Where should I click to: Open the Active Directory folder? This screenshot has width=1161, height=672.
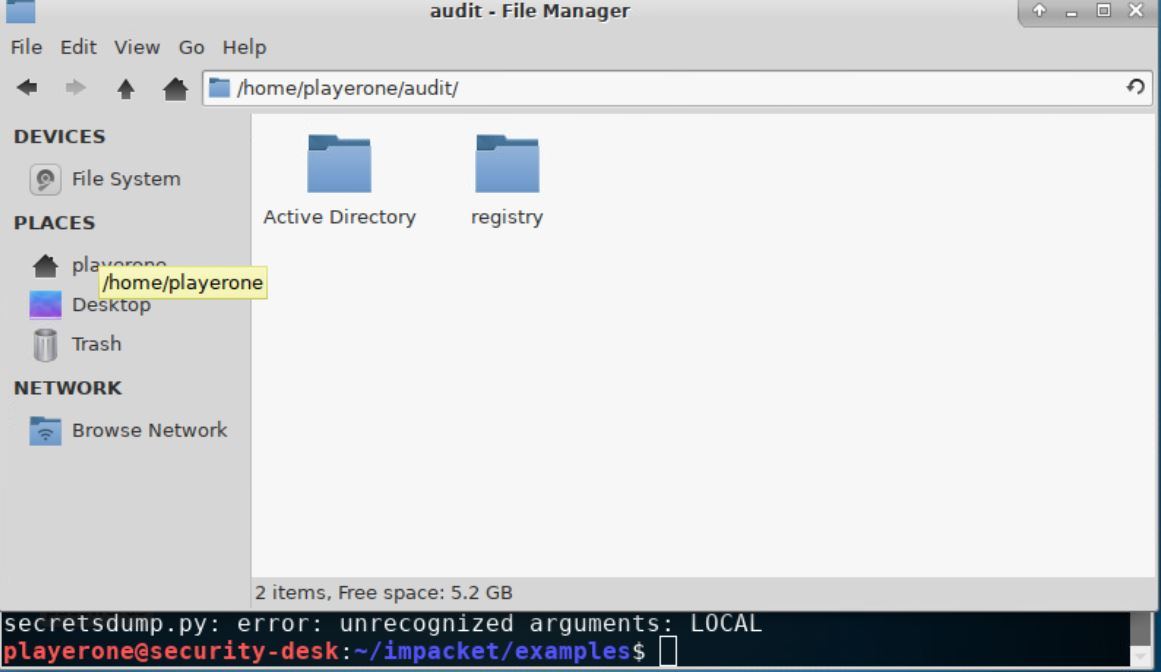[339, 163]
